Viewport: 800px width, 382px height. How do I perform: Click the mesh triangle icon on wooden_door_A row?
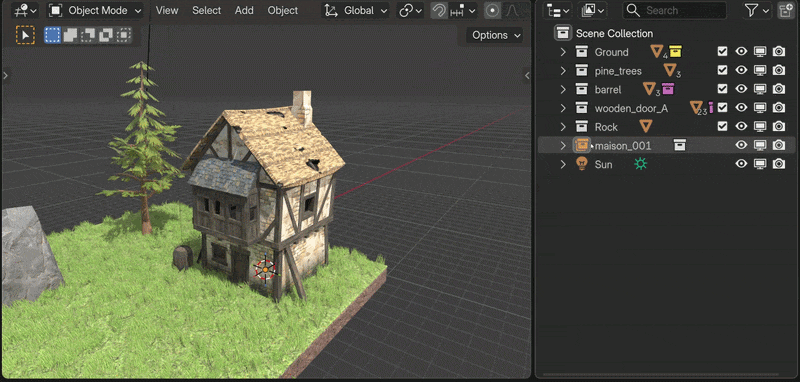(x=696, y=107)
